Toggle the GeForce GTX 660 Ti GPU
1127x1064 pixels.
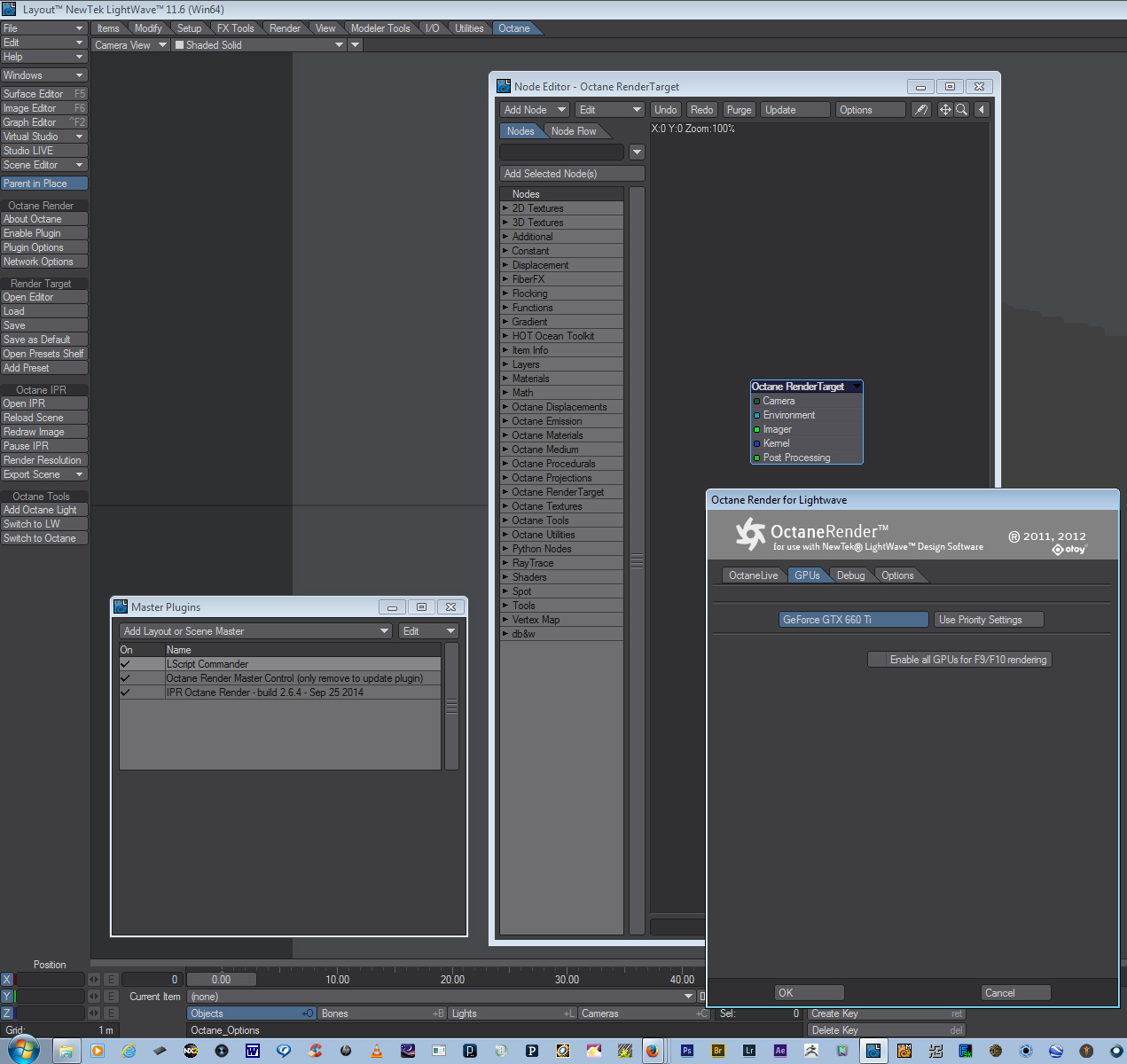pyautogui.click(x=854, y=620)
